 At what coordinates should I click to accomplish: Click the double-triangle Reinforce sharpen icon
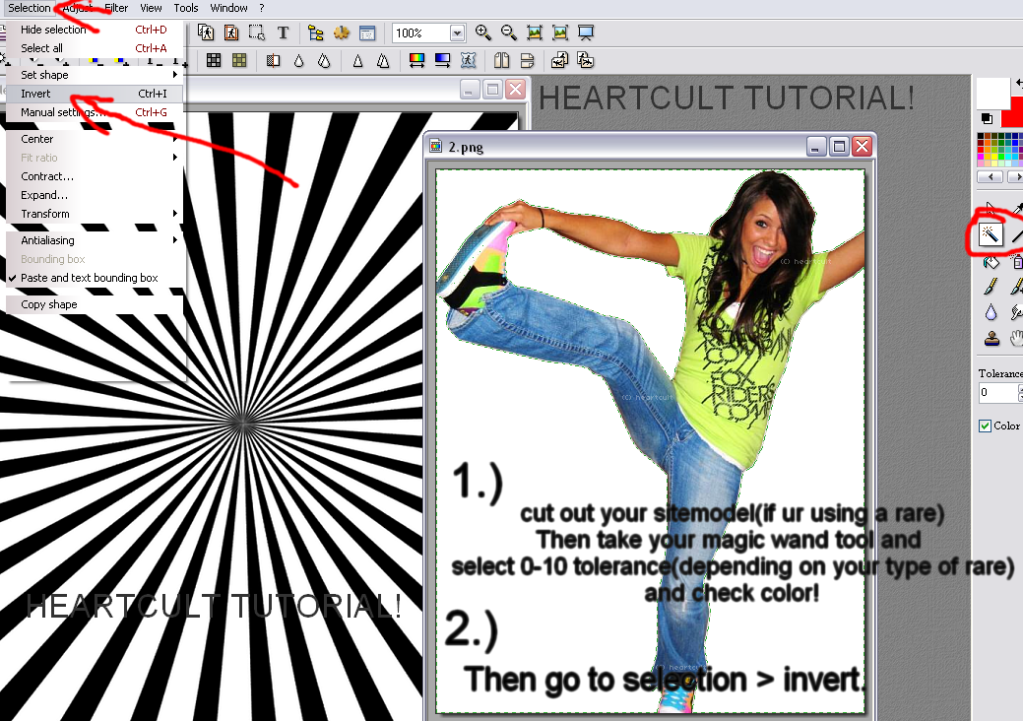click(x=383, y=61)
